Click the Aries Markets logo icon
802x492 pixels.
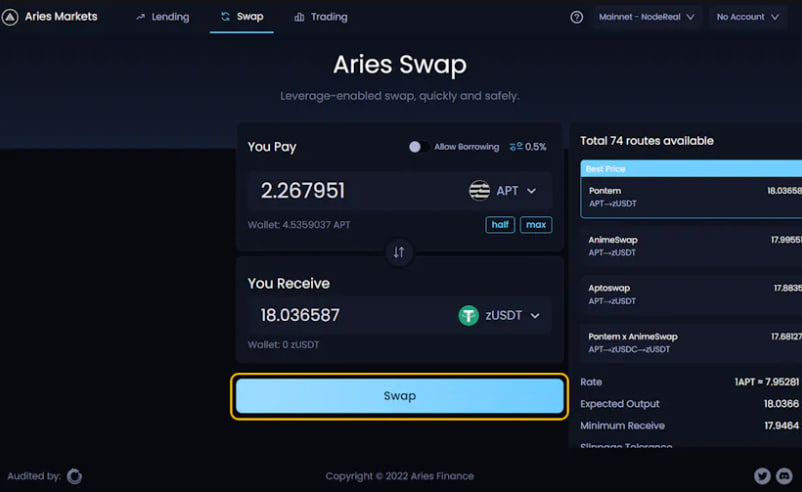click(x=10, y=17)
